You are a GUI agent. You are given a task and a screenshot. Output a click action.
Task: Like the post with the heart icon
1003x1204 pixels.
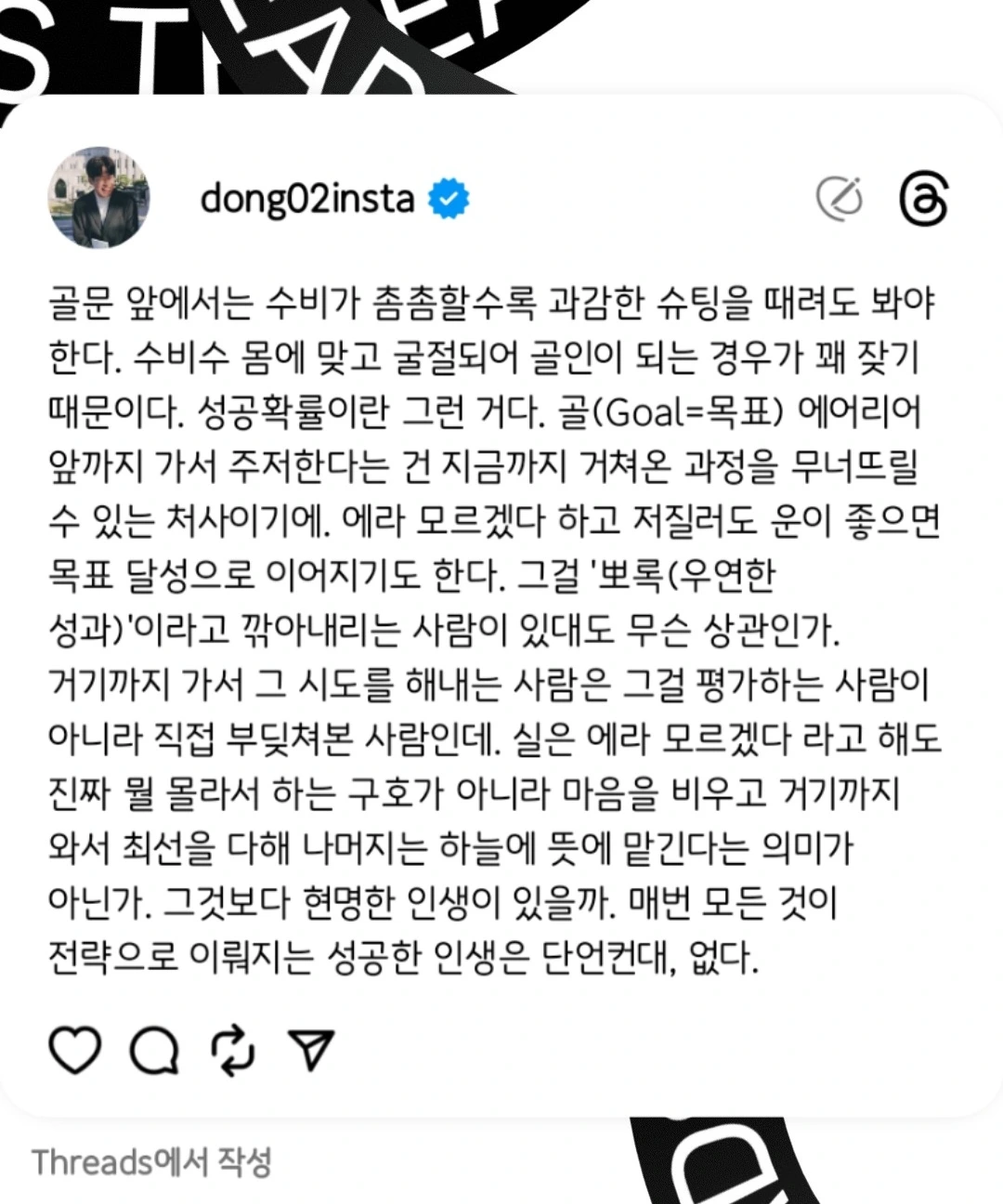coord(74,1050)
